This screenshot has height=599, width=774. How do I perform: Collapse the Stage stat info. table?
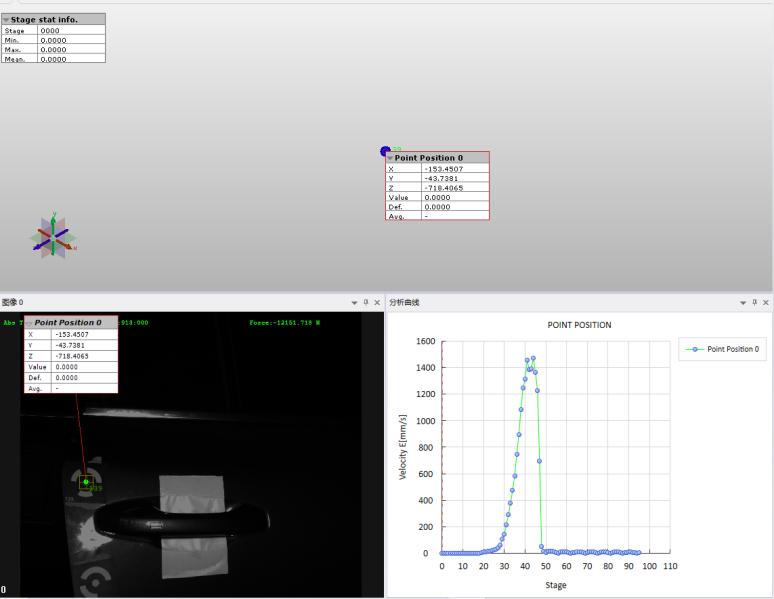pyautogui.click(x=6, y=19)
